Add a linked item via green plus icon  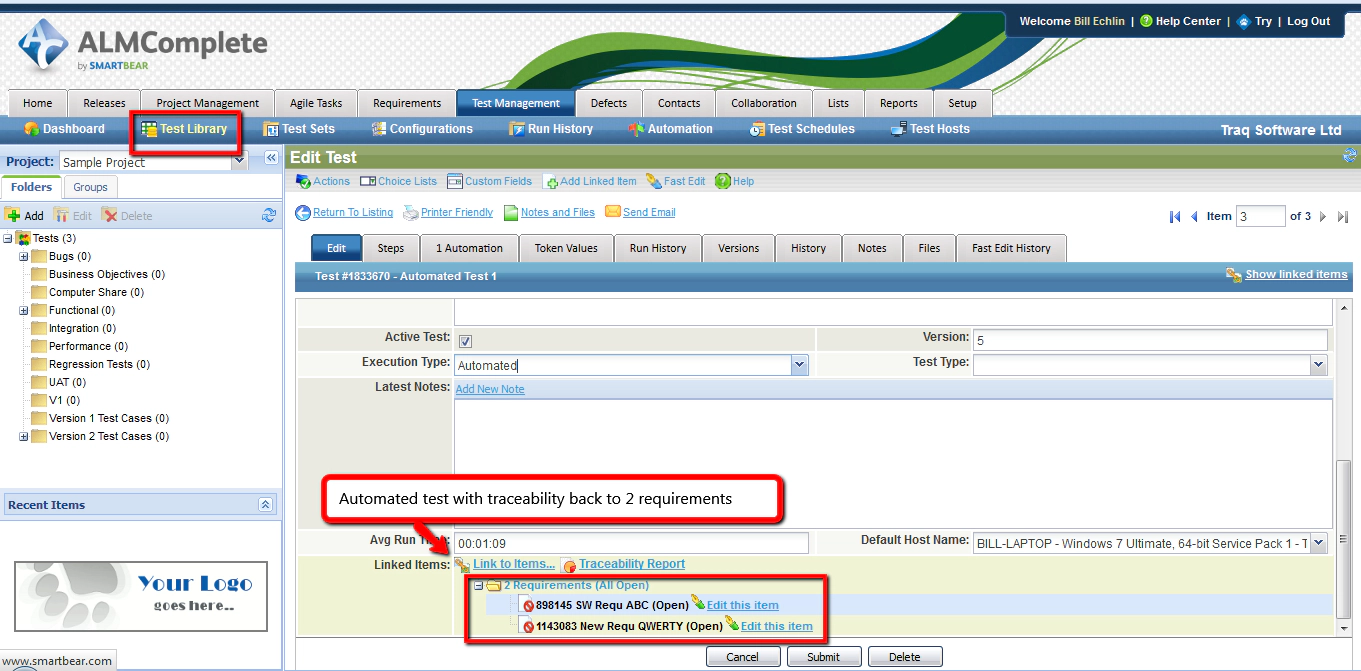[x=553, y=182]
